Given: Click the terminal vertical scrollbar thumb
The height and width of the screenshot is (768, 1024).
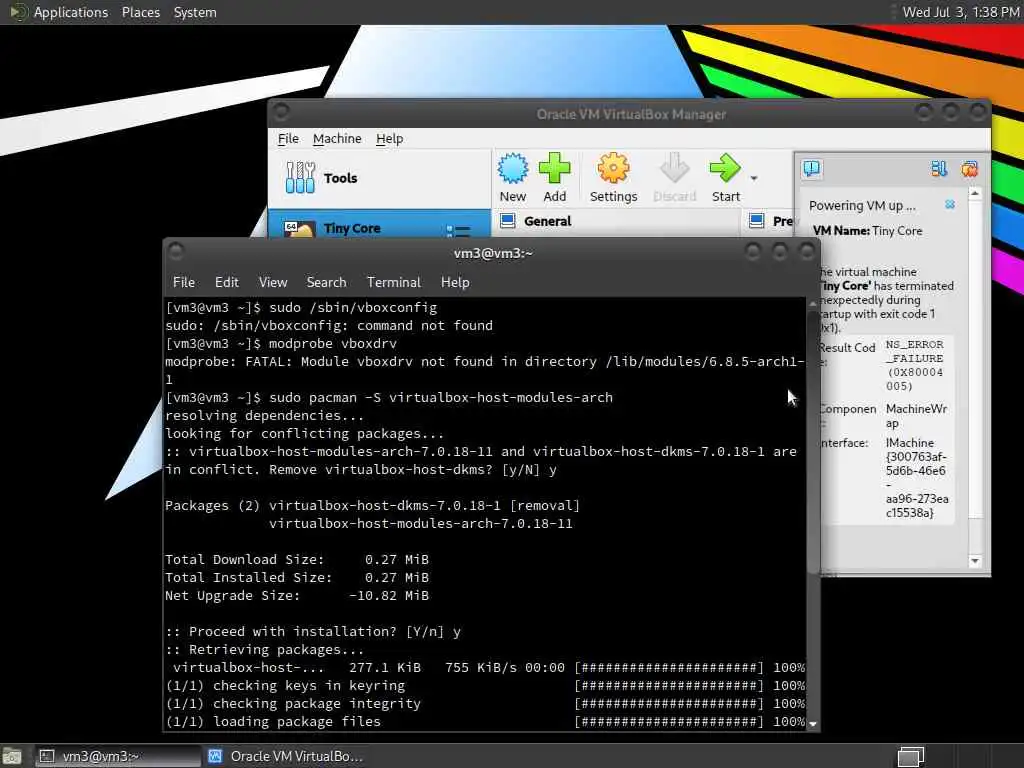Looking at the screenshot, I should [812, 442].
